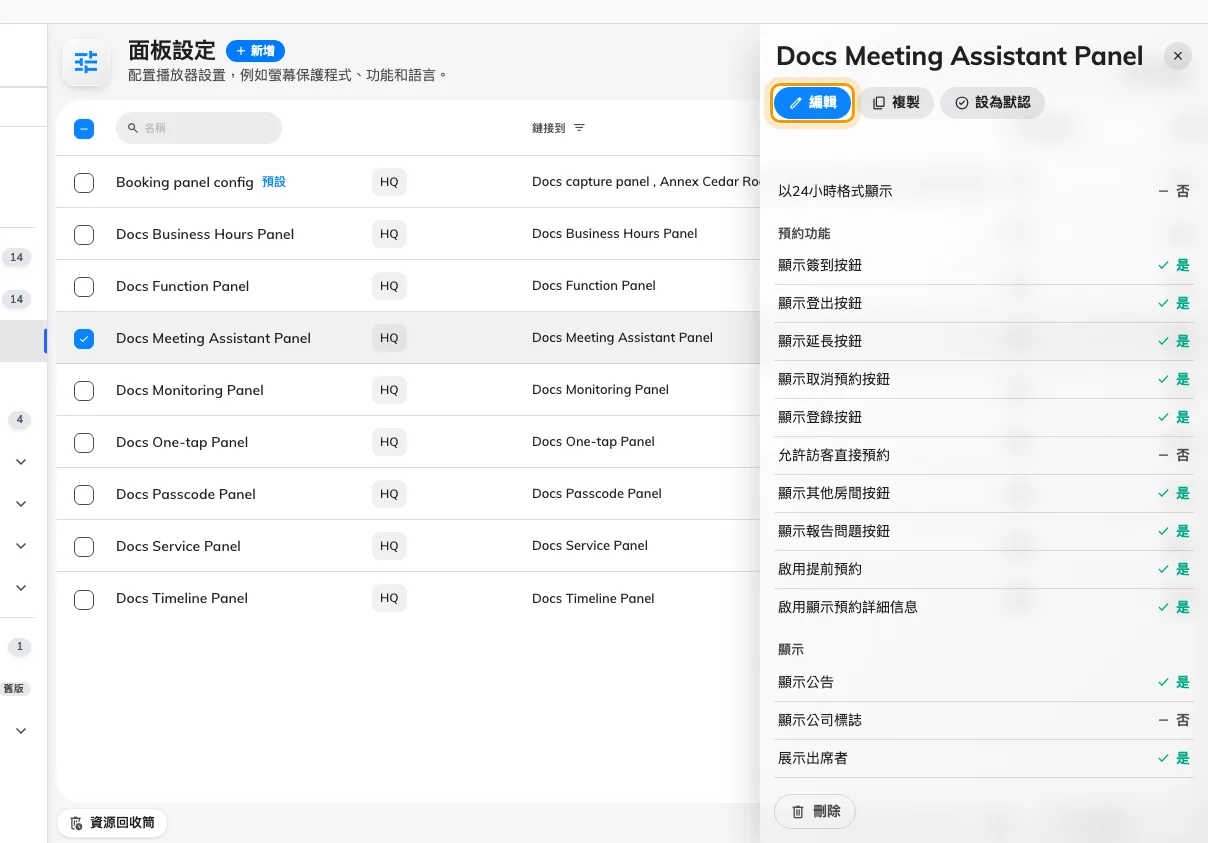Click the 以24小時格式顯示 setting row

984,191
